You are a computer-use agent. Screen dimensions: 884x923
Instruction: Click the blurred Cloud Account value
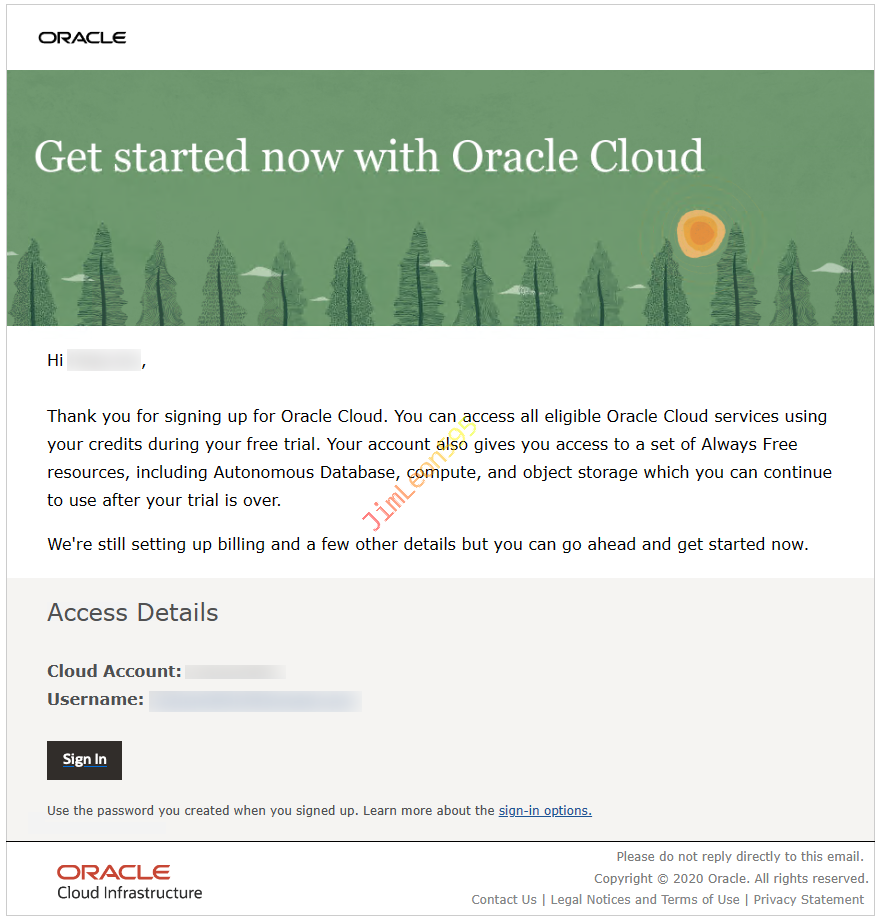point(236,672)
